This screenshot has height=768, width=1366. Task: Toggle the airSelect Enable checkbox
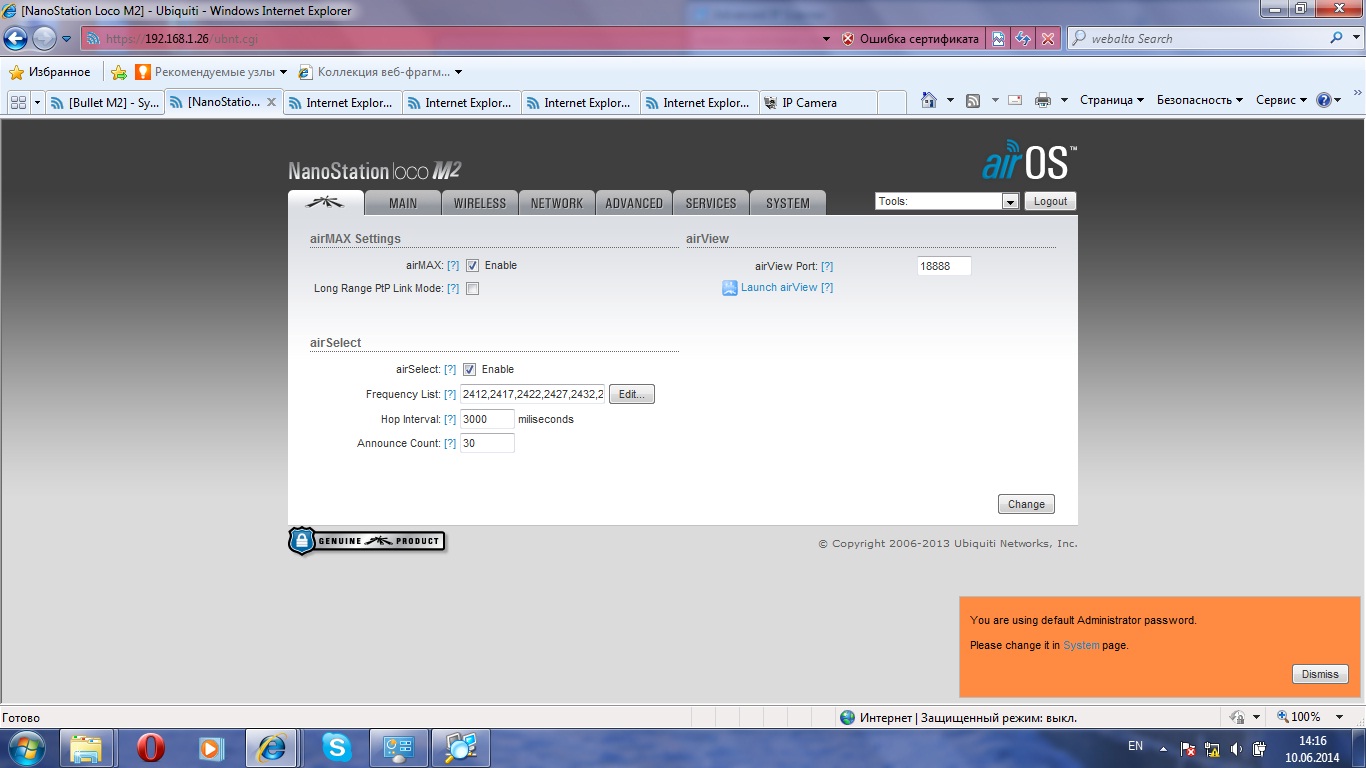[x=470, y=370]
